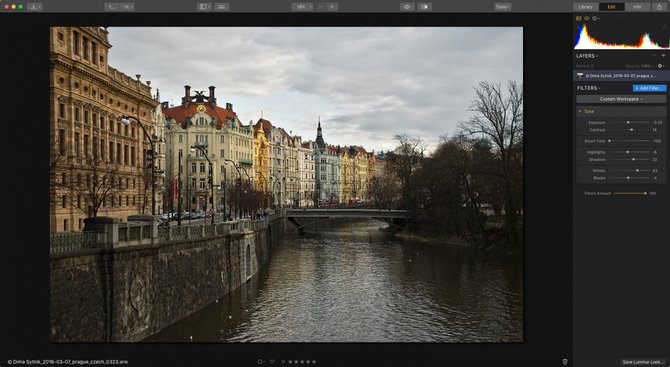The image size is (670, 367).
Task: Click the import/open image toolbar icon
Action: tap(35, 7)
